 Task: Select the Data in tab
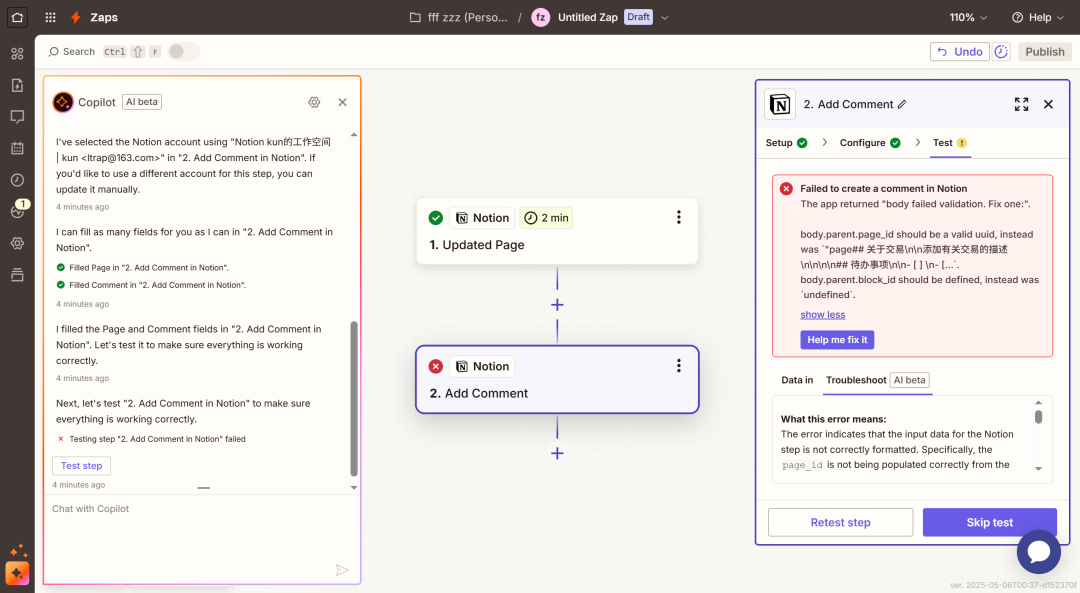pos(797,380)
